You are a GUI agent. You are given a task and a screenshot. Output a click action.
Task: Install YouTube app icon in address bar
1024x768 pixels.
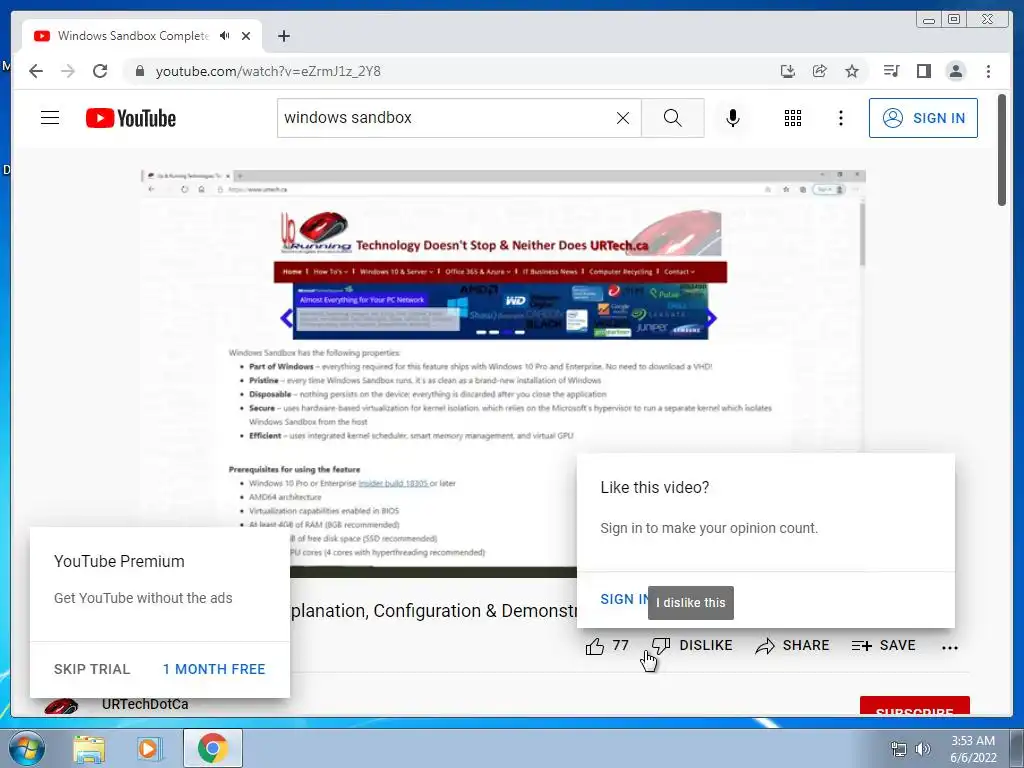click(788, 71)
